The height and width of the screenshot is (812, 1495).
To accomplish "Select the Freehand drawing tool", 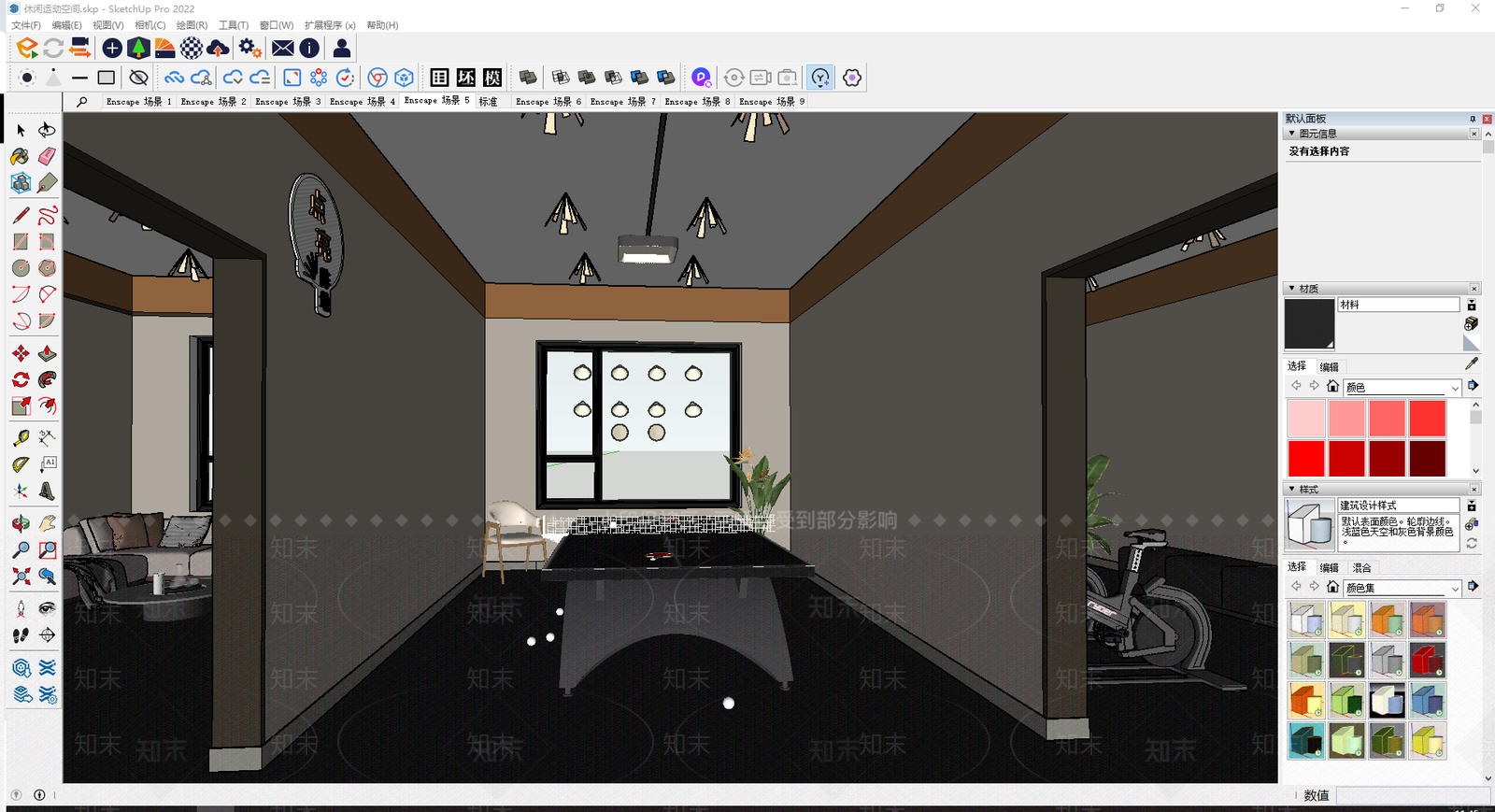I will (47, 215).
